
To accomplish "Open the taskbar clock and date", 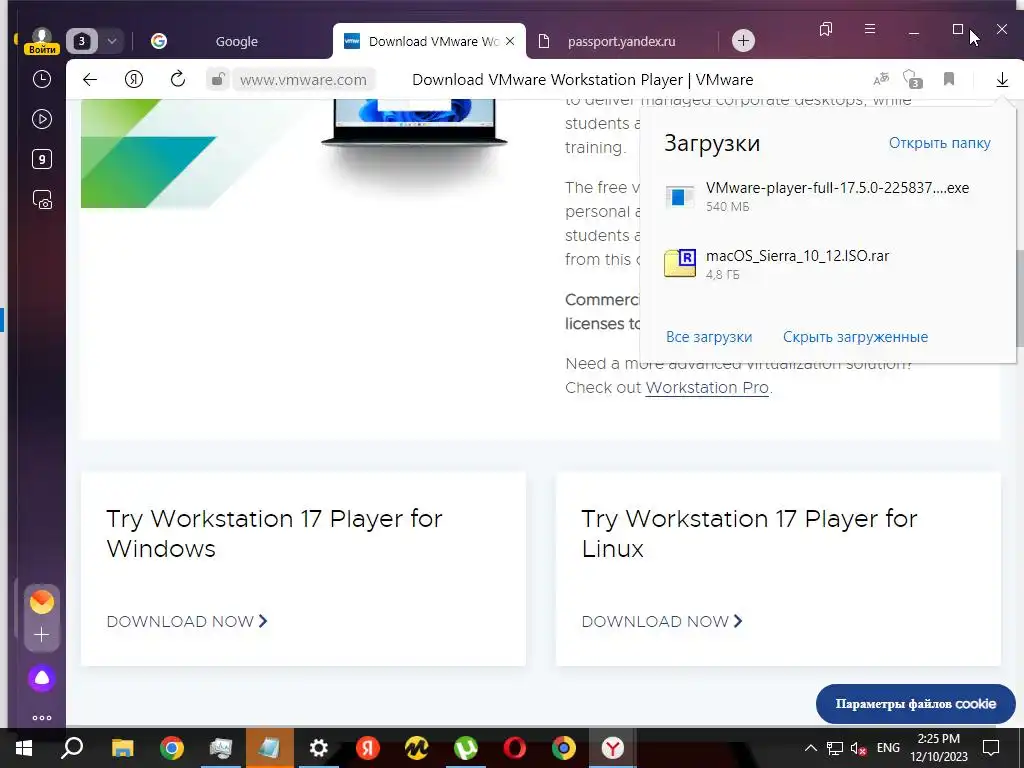I will coord(939,748).
